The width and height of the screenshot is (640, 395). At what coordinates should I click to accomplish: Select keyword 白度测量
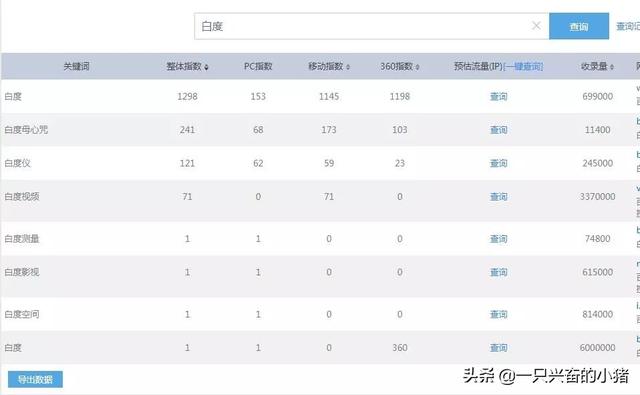[22, 239]
